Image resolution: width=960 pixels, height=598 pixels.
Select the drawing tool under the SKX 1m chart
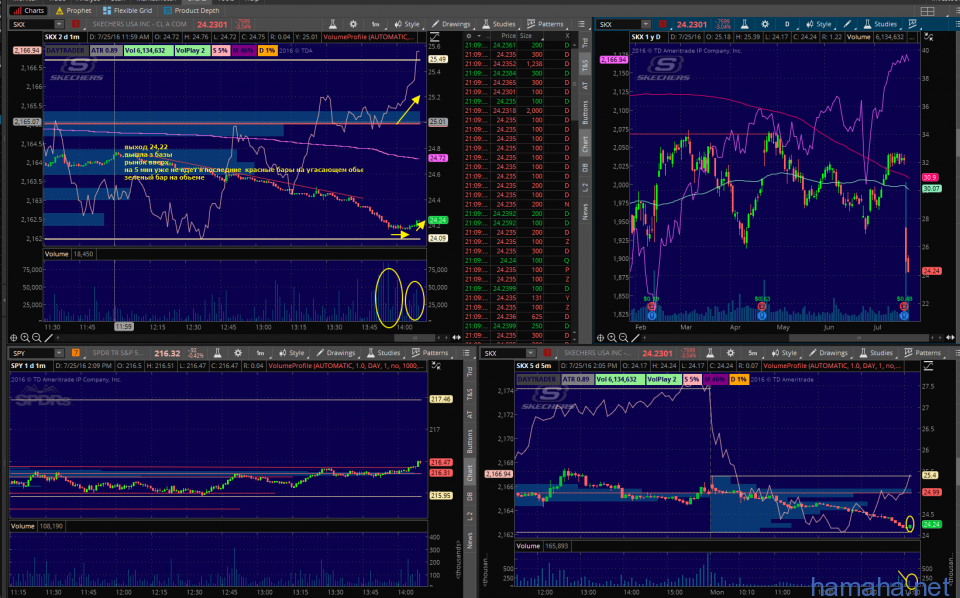click(x=48, y=338)
